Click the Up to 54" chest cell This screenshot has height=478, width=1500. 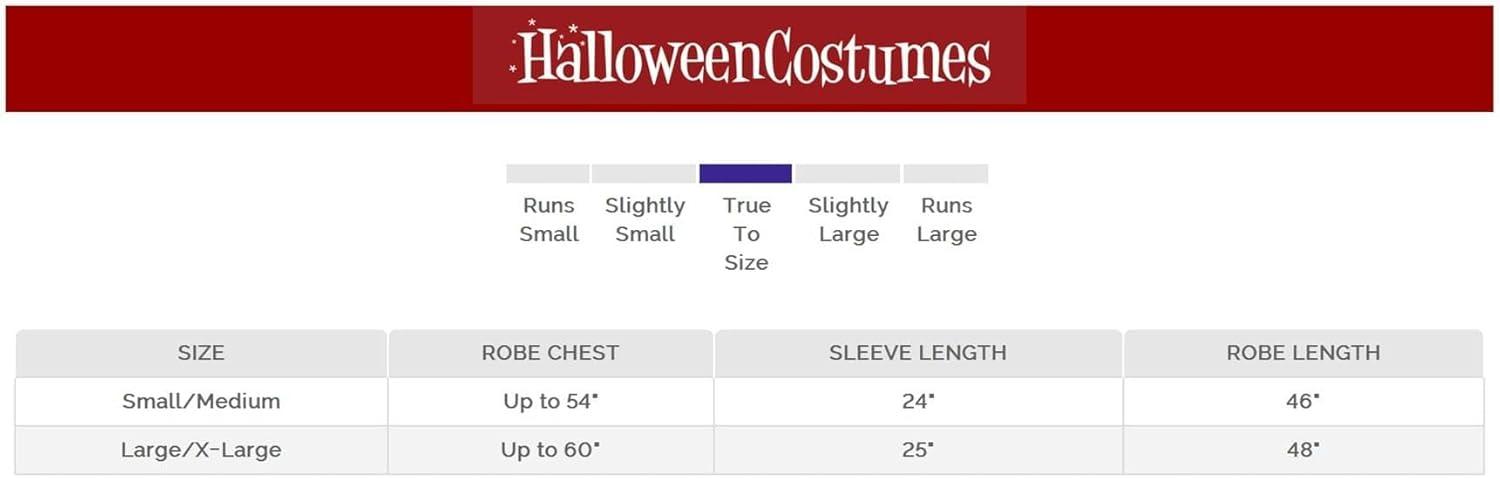[550, 402]
